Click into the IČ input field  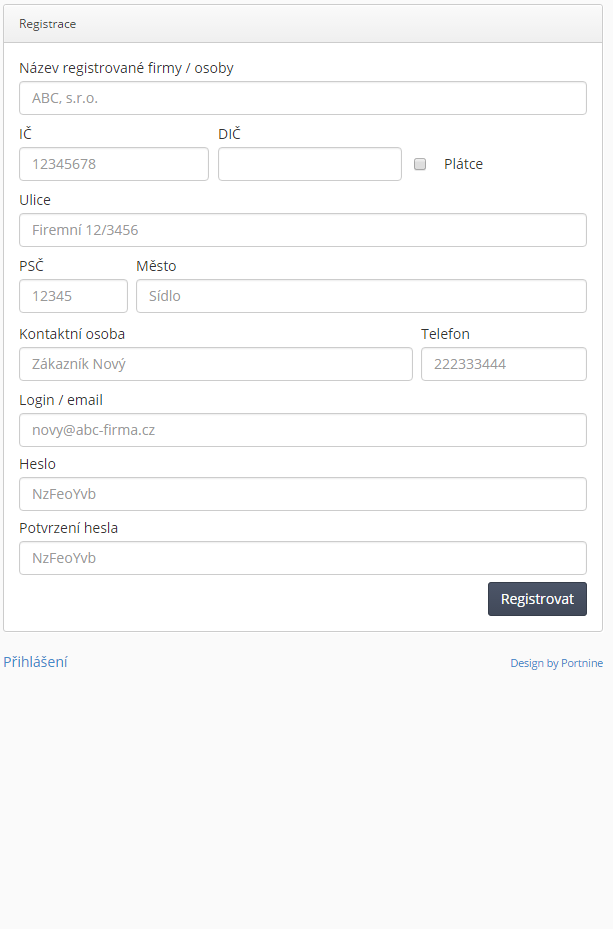(x=114, y=164)
